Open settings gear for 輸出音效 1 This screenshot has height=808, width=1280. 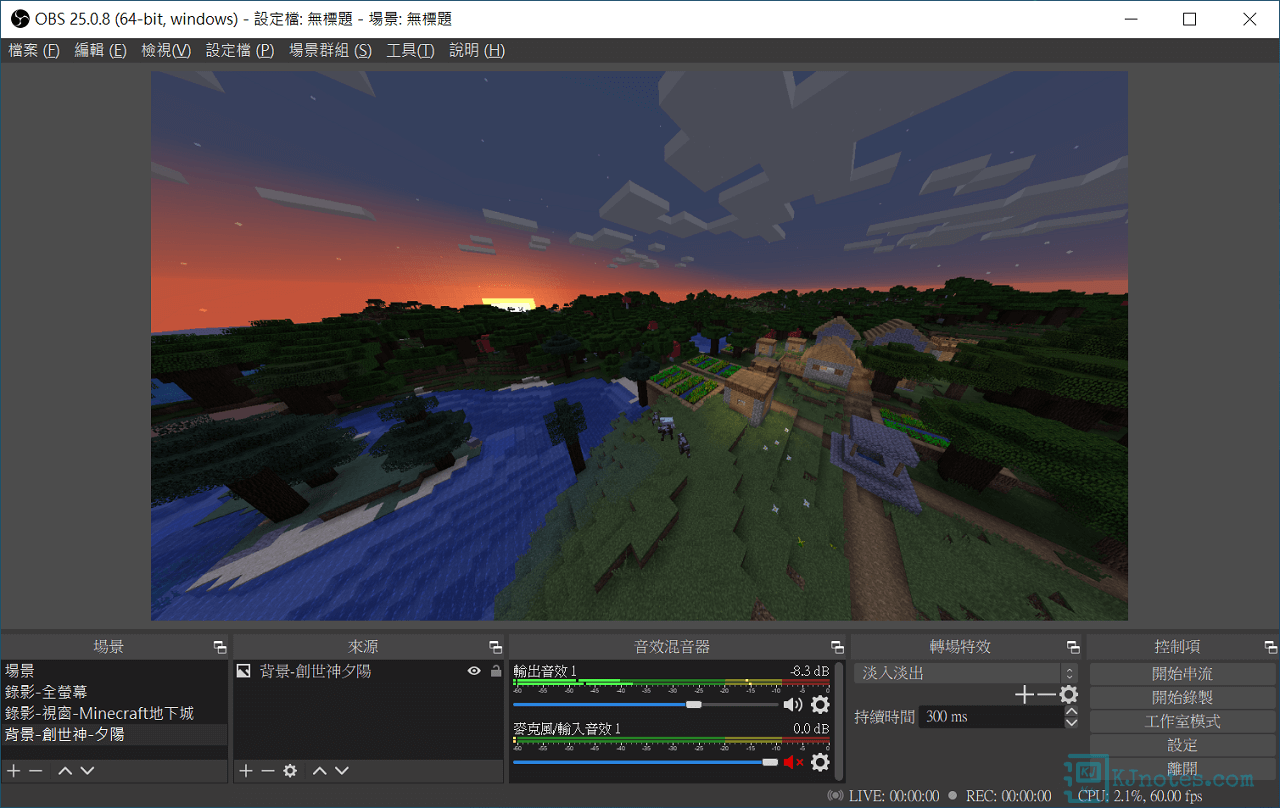coord(820,705)
